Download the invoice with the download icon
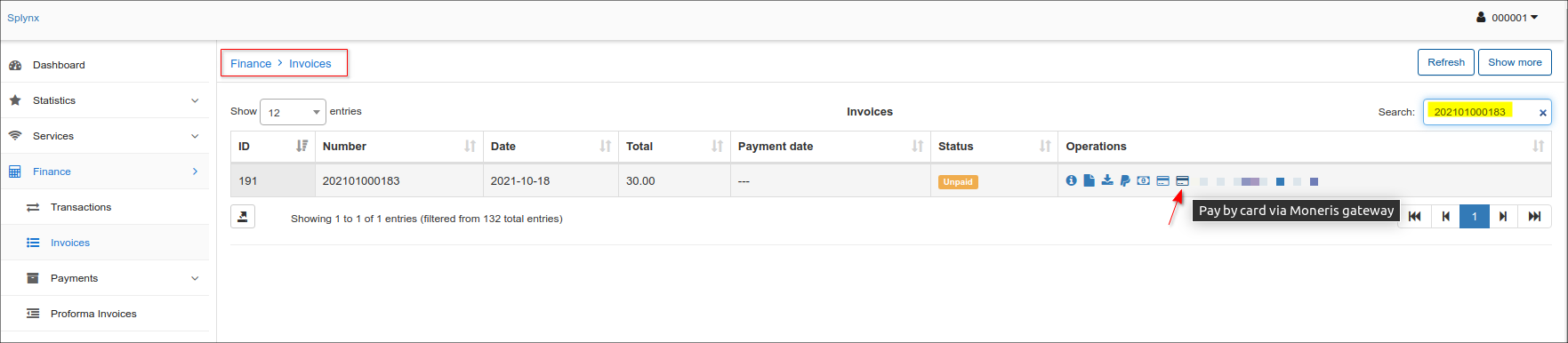Screen dimensions: 1568x343 point(1107,180)
